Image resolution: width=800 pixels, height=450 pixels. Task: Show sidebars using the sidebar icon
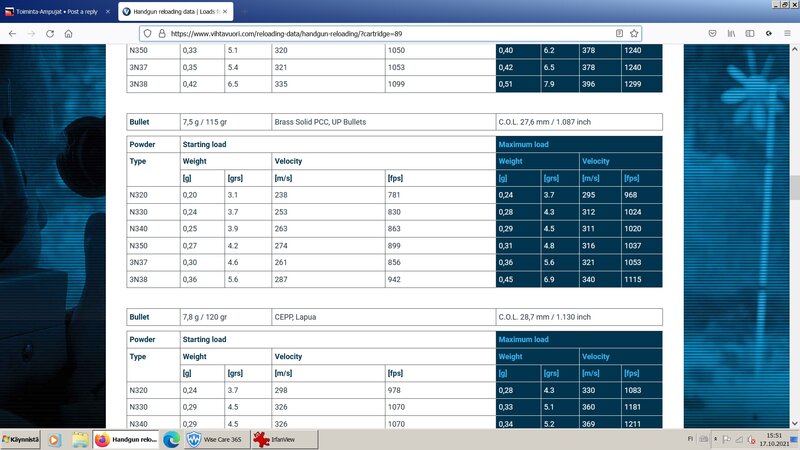749,32
